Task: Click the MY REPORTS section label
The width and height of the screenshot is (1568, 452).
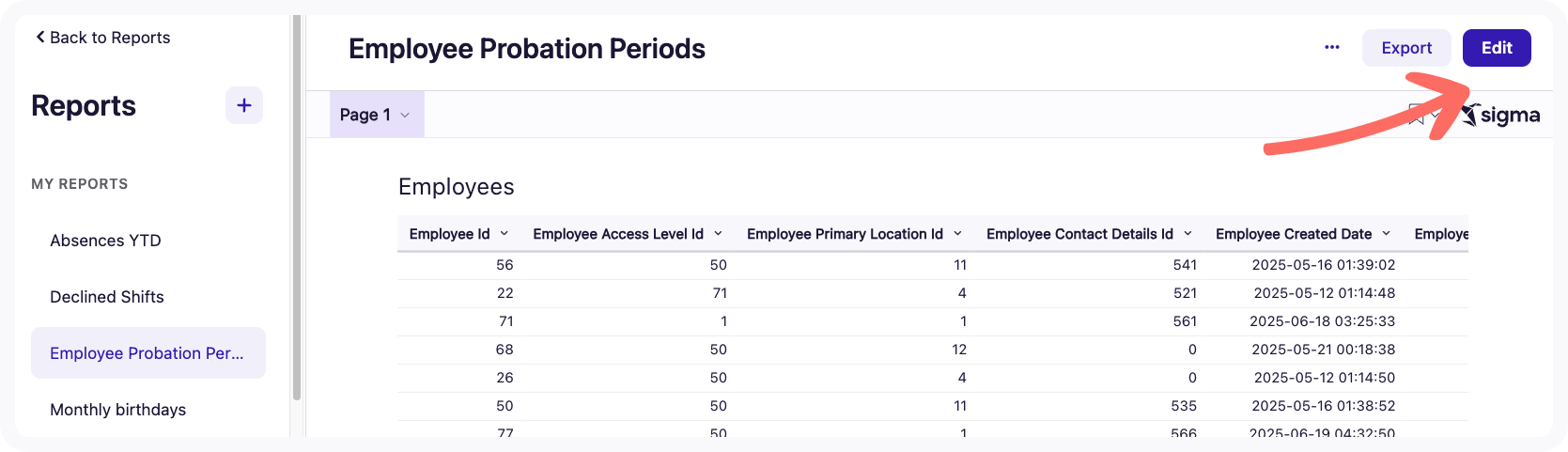Action: coord(80,184)
